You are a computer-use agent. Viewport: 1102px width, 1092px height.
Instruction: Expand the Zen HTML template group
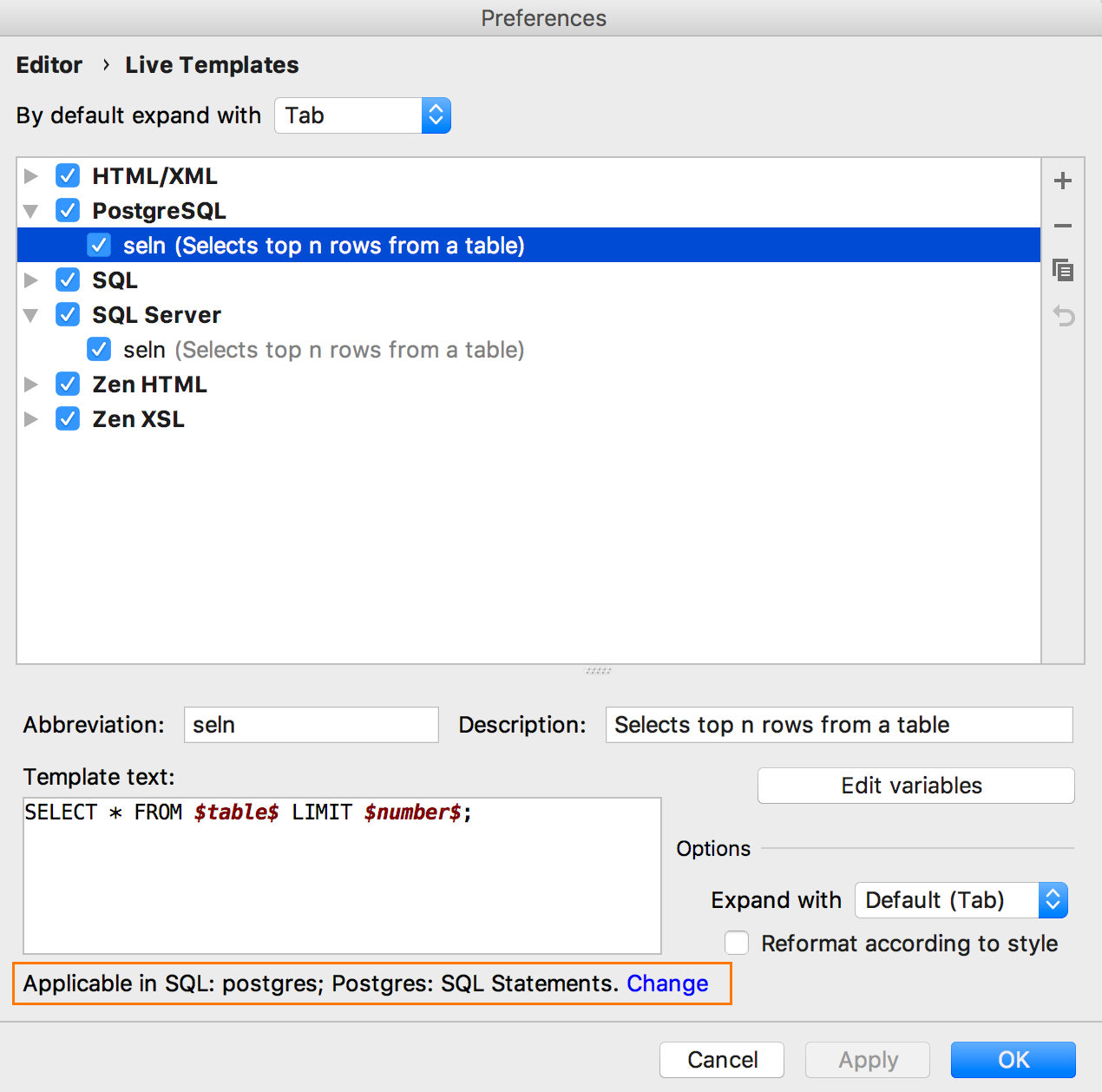[x=31, y=385]
